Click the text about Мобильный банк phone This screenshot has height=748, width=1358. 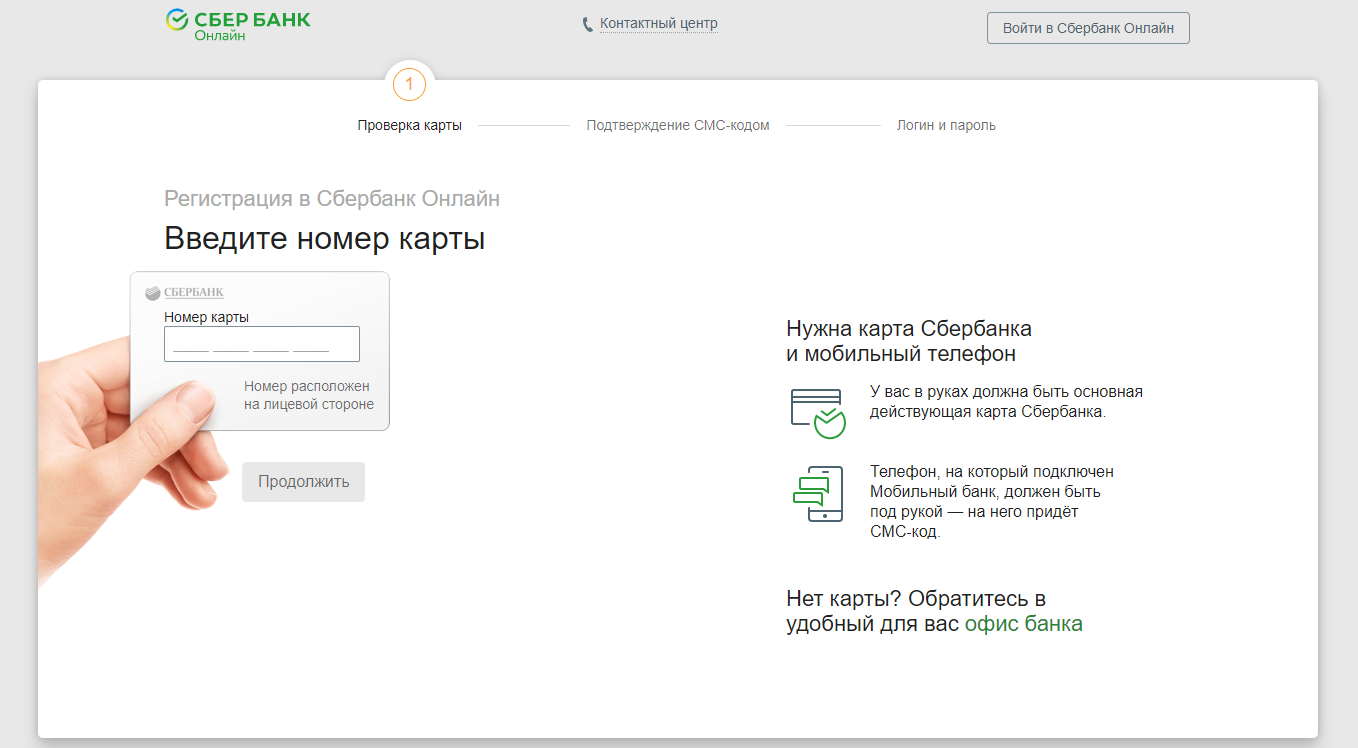(992, 502)
